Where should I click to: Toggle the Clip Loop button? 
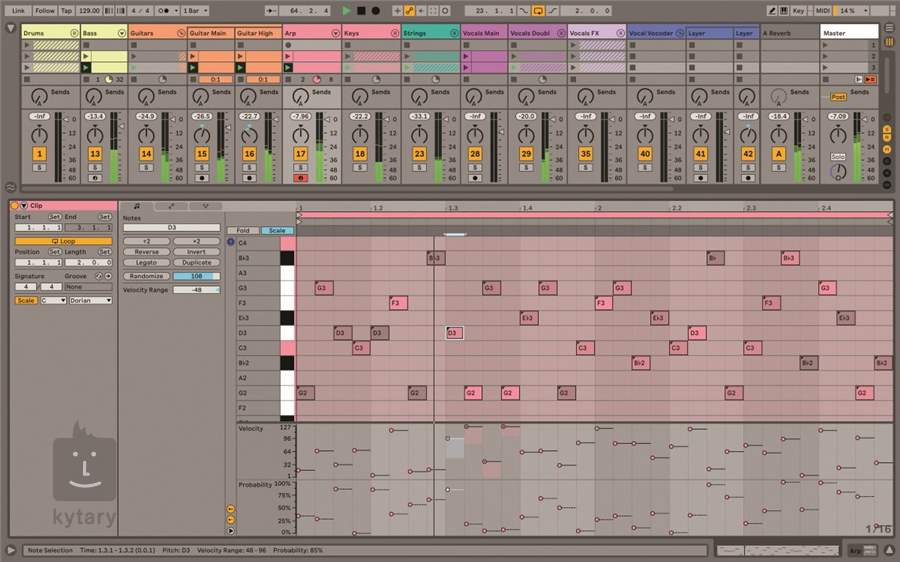point(64,241)
